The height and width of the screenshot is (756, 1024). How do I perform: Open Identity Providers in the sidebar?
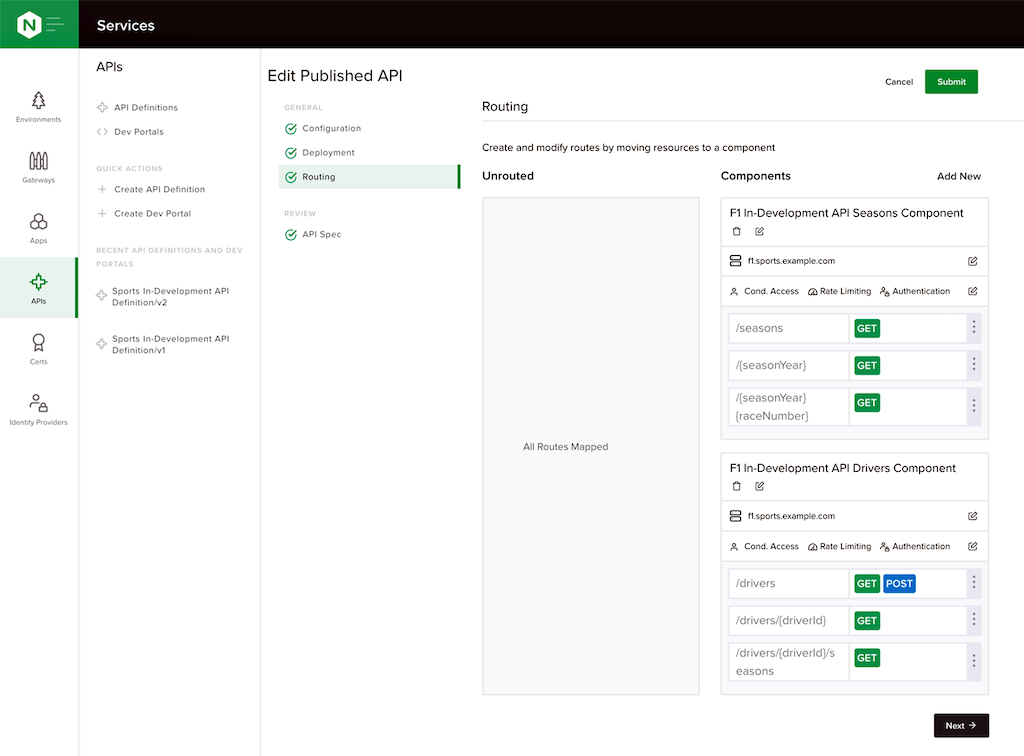(x=39, y=409)
